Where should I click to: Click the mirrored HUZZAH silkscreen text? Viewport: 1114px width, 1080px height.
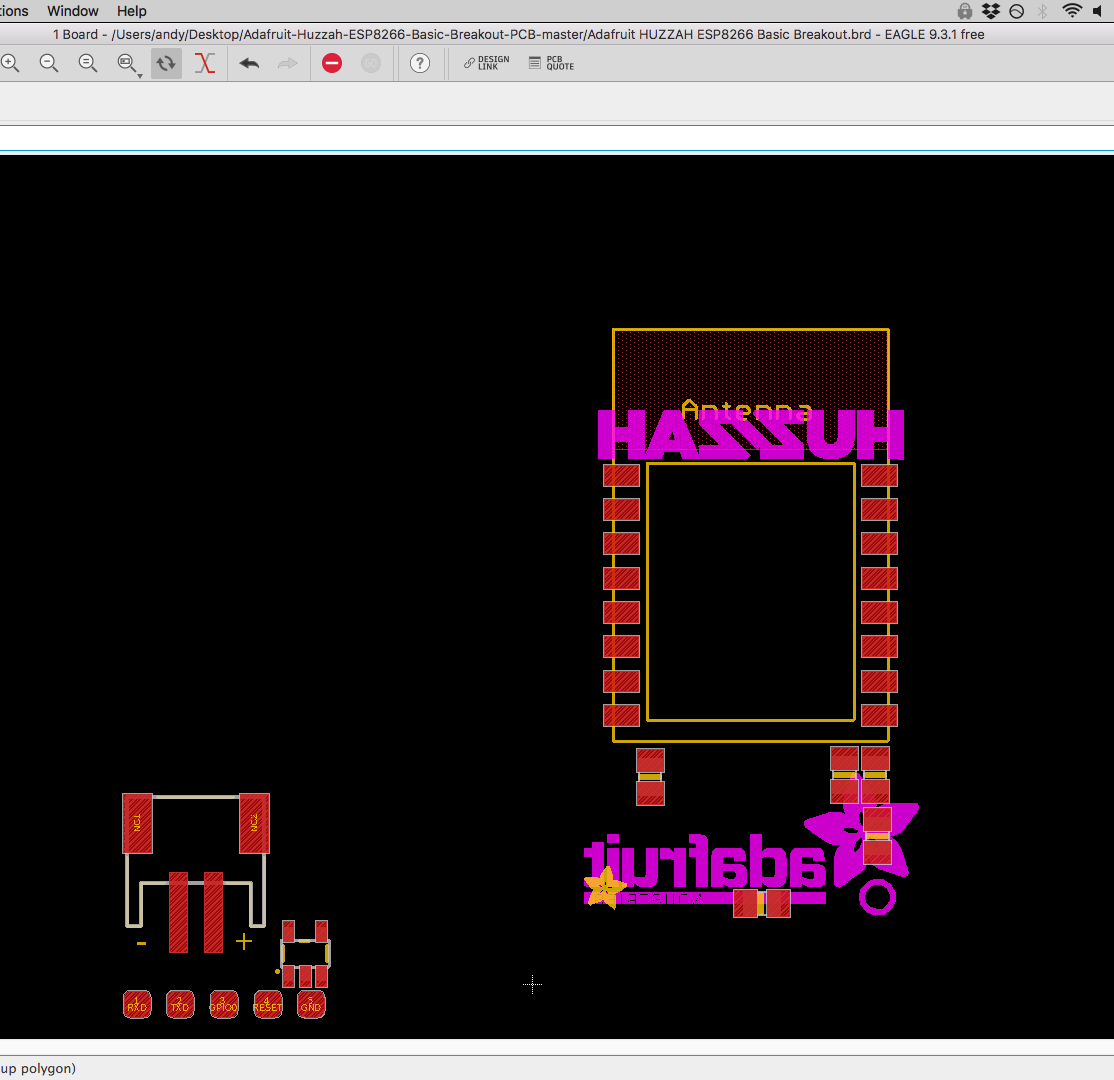click(751, 434)
